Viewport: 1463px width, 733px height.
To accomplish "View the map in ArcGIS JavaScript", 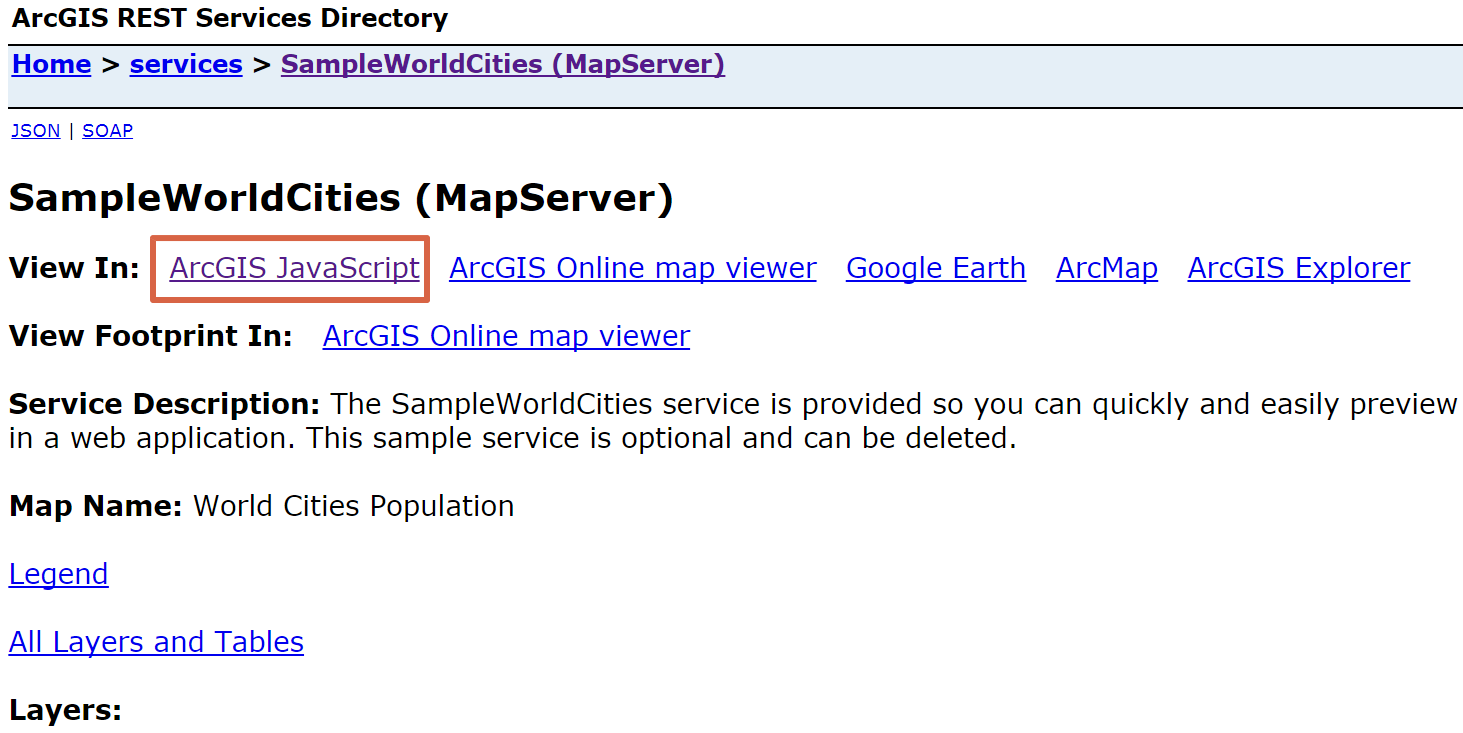I will click(295, 268).
